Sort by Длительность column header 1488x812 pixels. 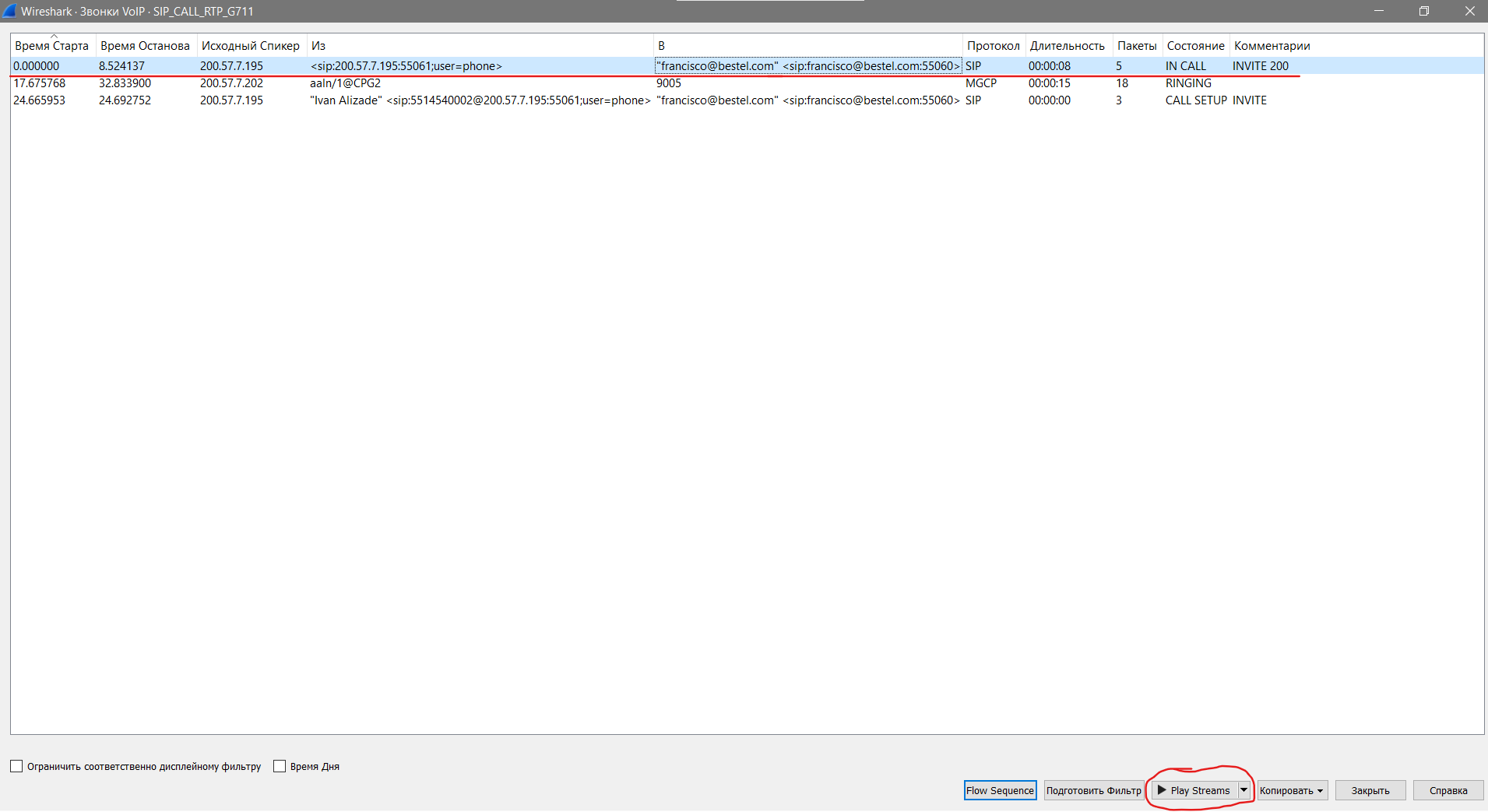1068,46
